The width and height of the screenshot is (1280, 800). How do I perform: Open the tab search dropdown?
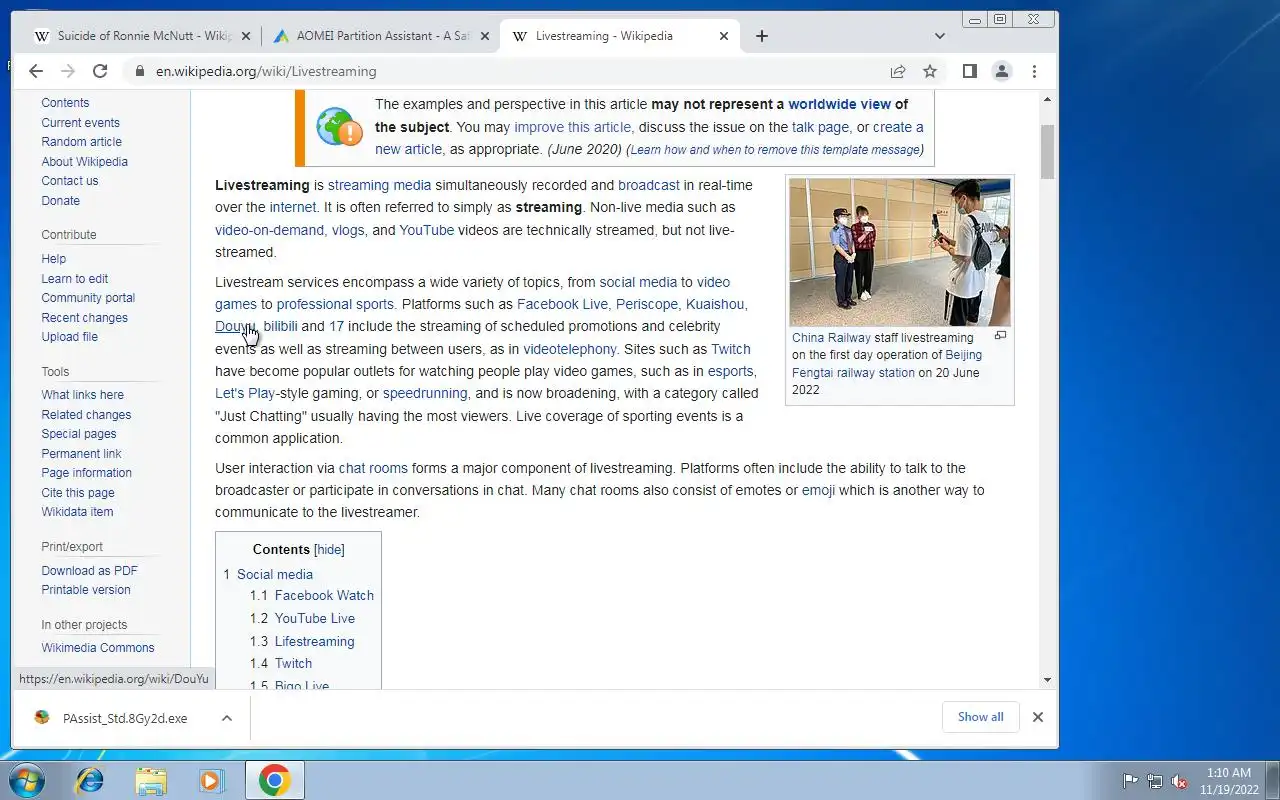click(939, 36)
